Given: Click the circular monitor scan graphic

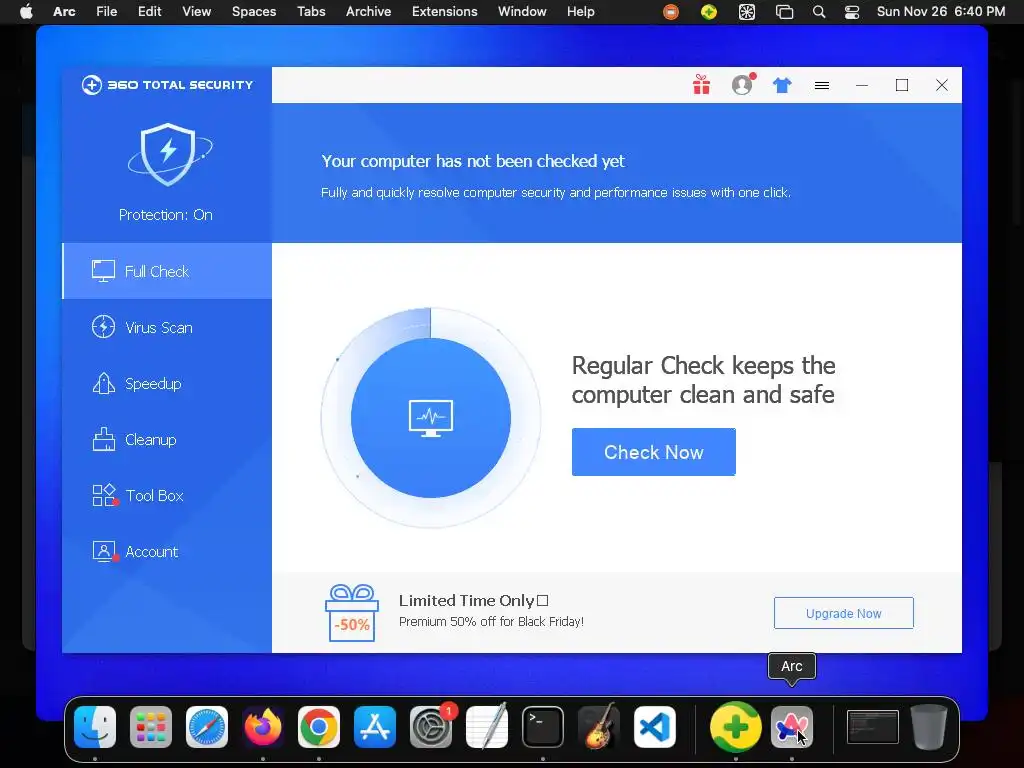Looking at the screenshot, I should tap(431, 418).
